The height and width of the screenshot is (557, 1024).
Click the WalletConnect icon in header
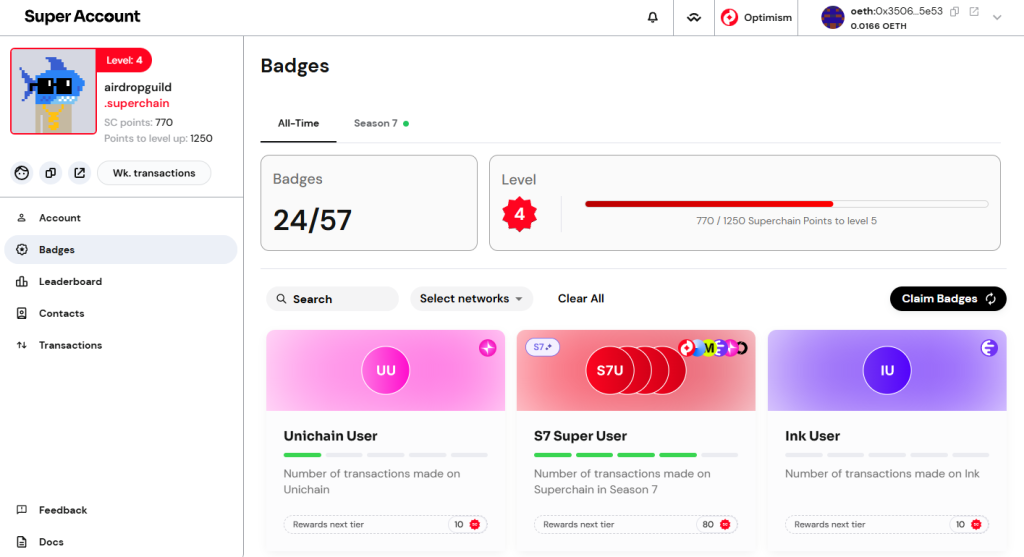(x=693, y=17)
